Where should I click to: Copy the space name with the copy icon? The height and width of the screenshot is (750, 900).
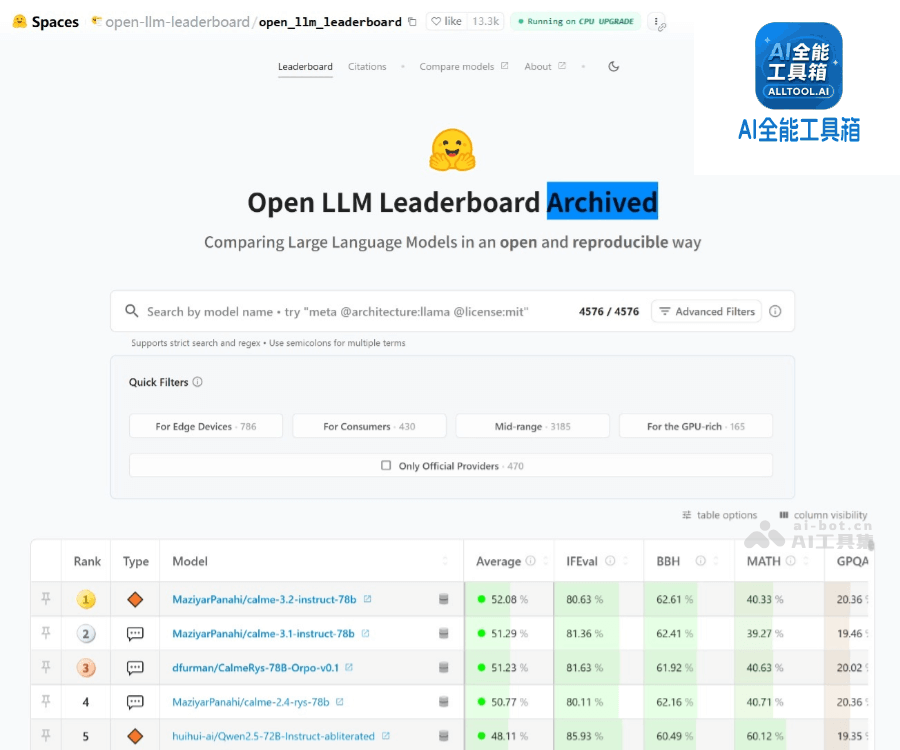412,22
